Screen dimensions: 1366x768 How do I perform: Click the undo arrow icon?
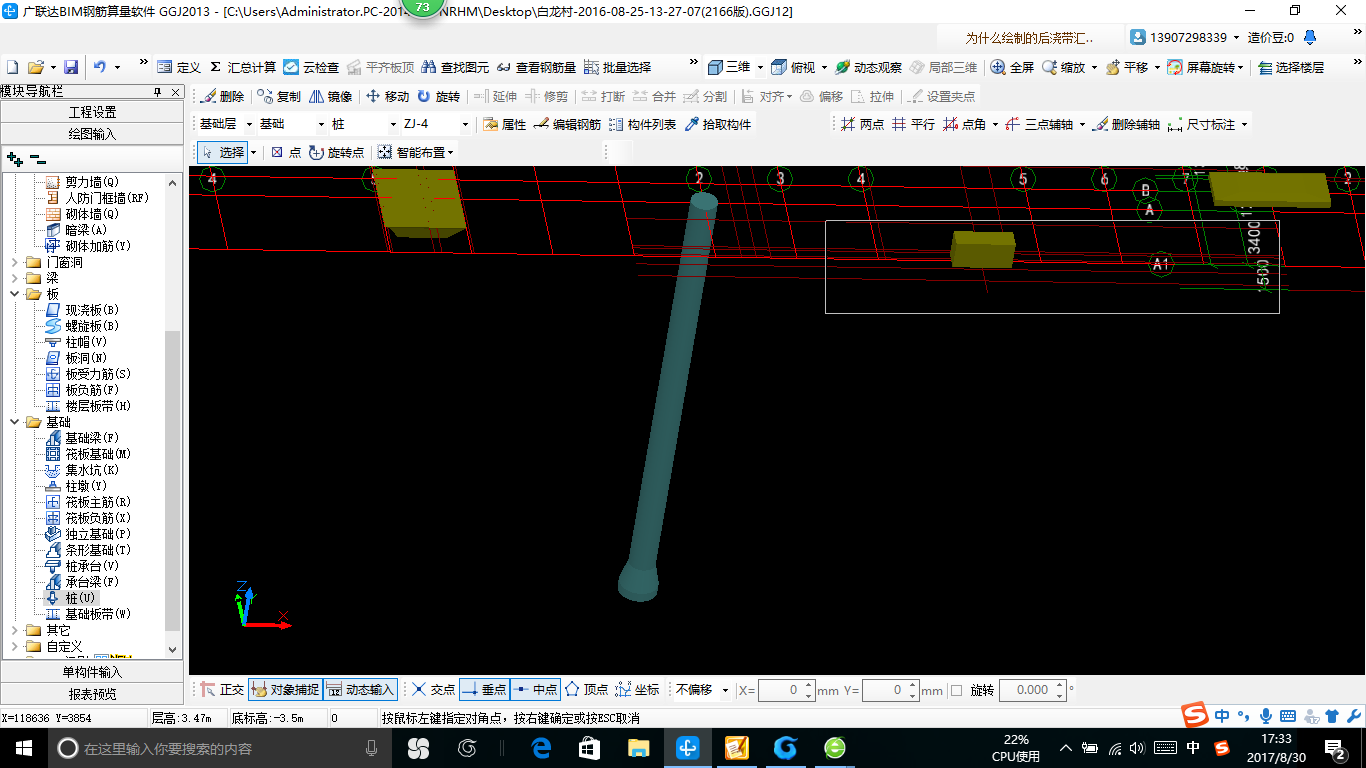pos(99,67)
